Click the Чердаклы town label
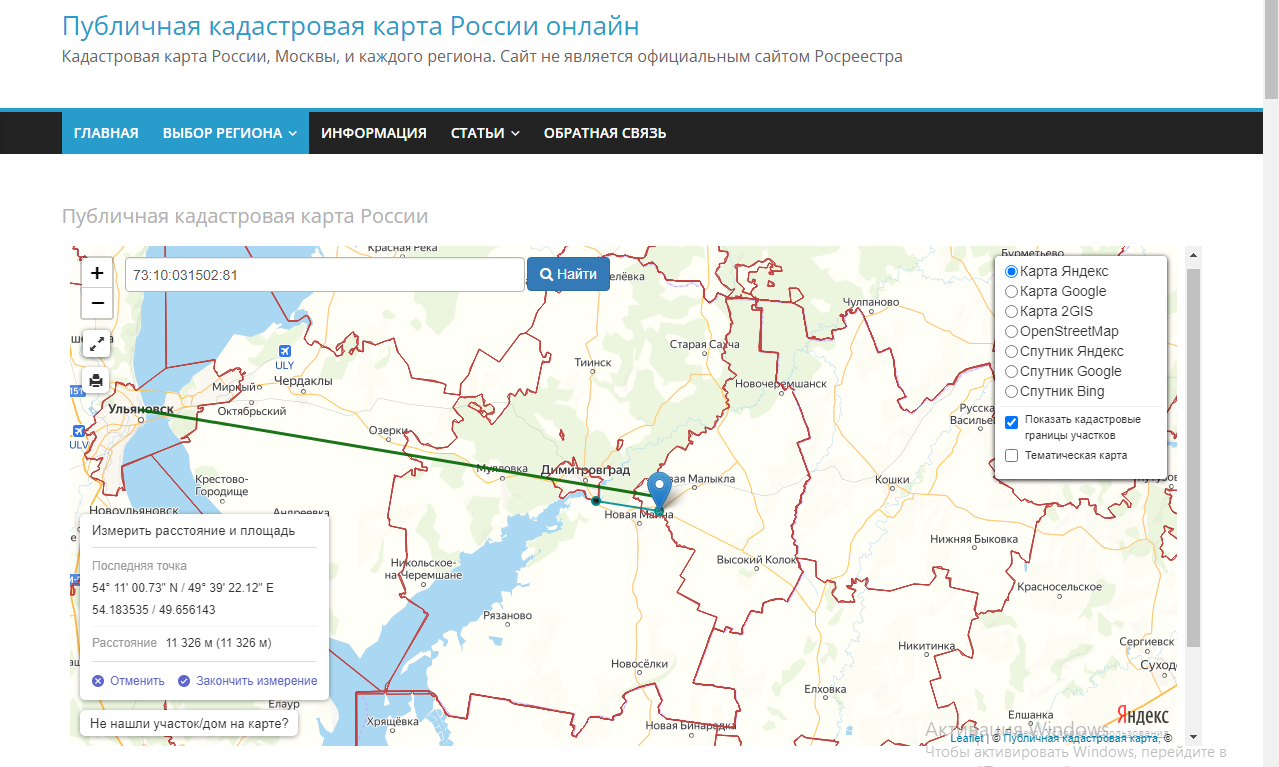The height and width of the screenshot is (767, 1279). [x=303, y=381]
